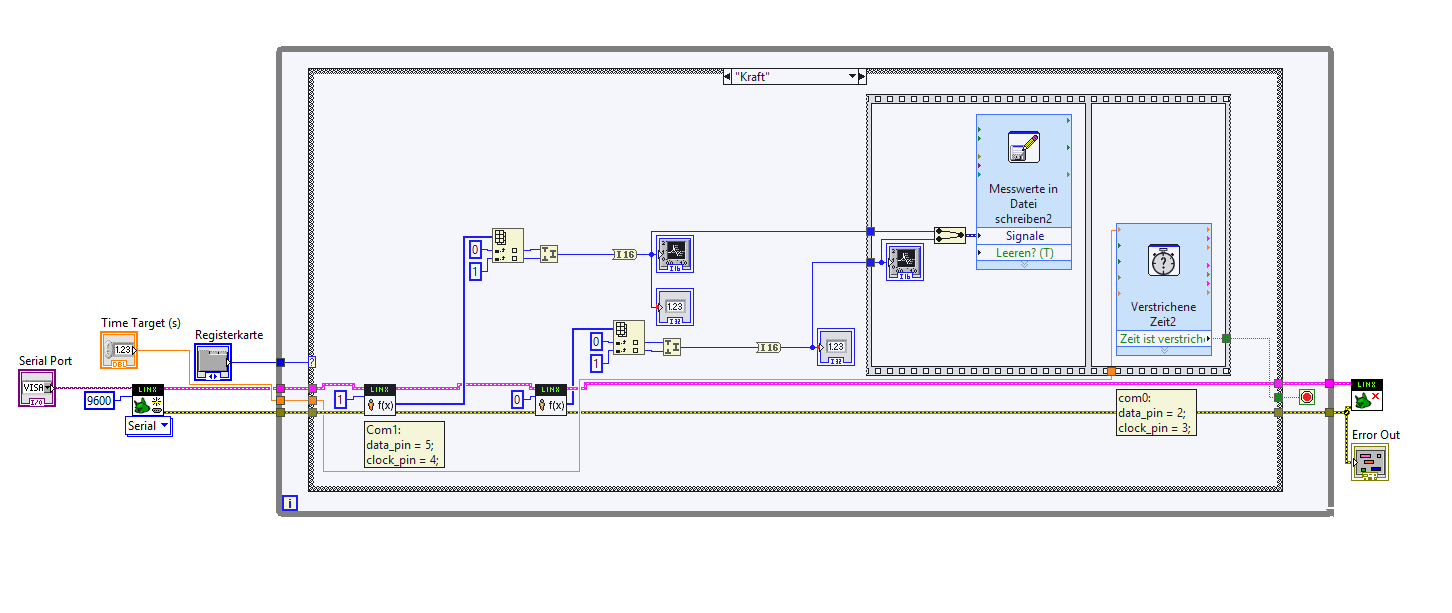Select the upper Index Array function

tap(507, 246)
